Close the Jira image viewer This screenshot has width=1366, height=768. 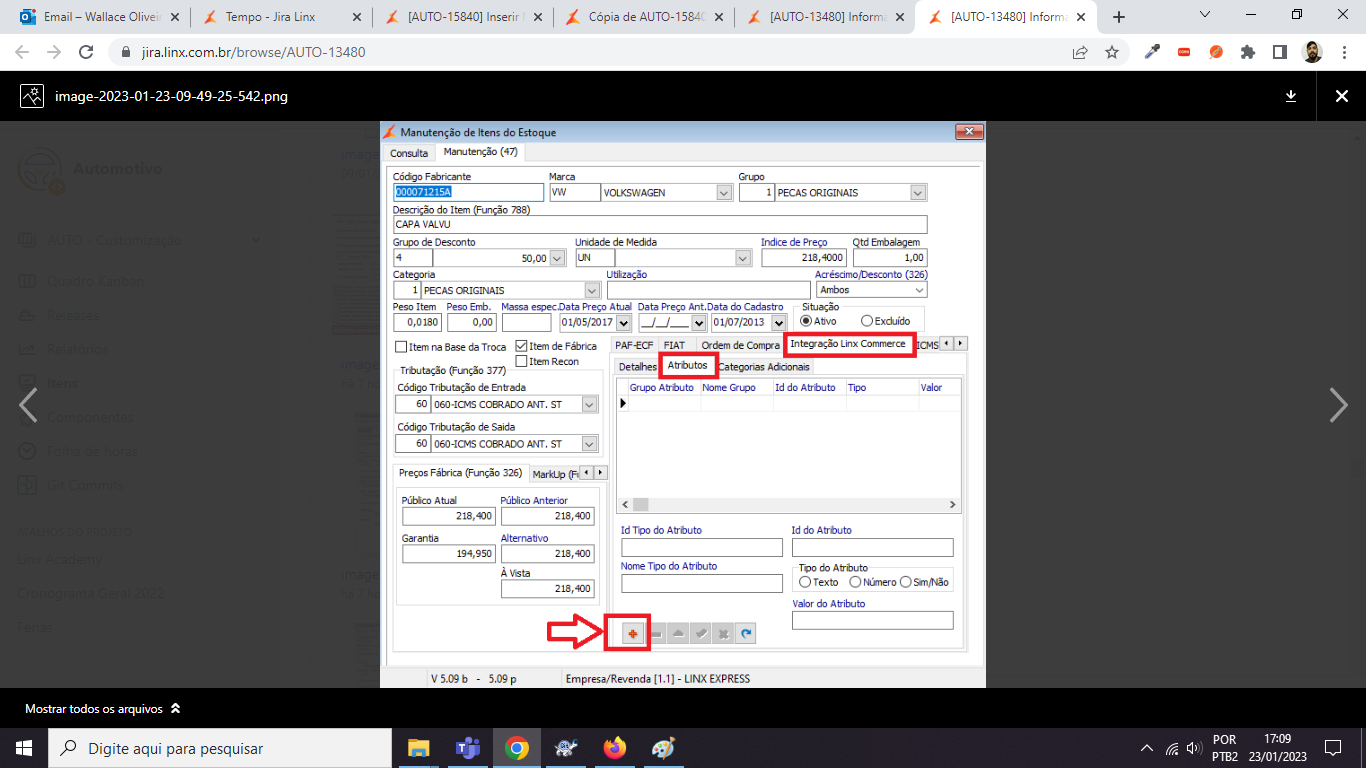[1342, 96]
